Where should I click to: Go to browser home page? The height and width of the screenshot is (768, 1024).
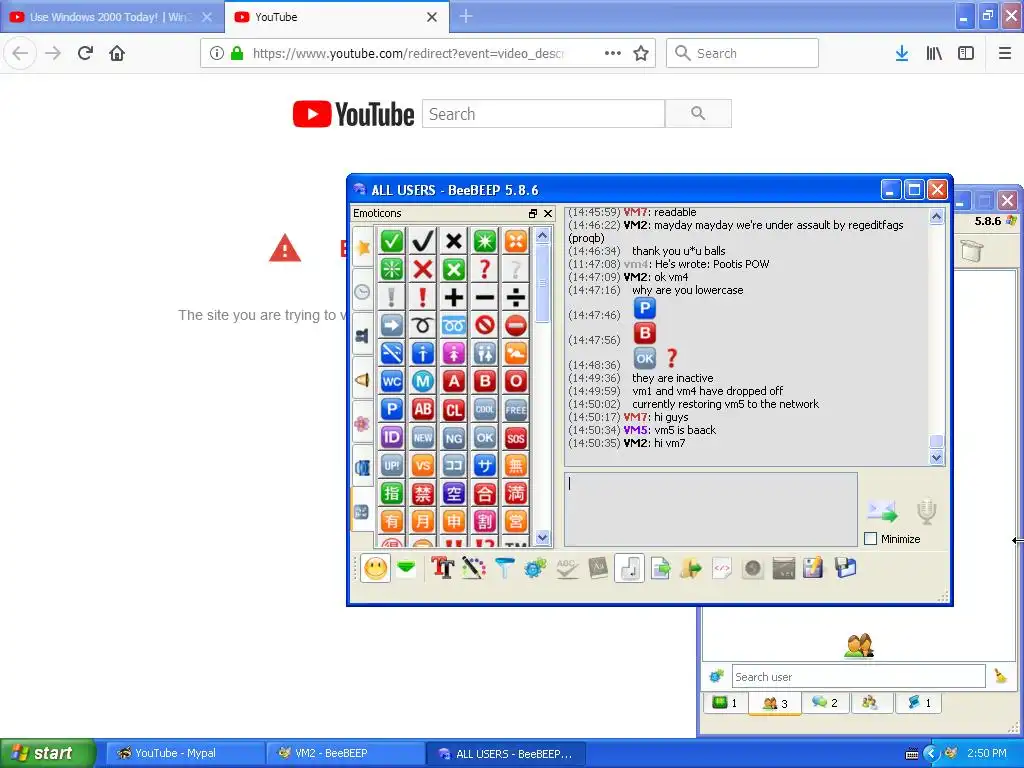point(117,53)
